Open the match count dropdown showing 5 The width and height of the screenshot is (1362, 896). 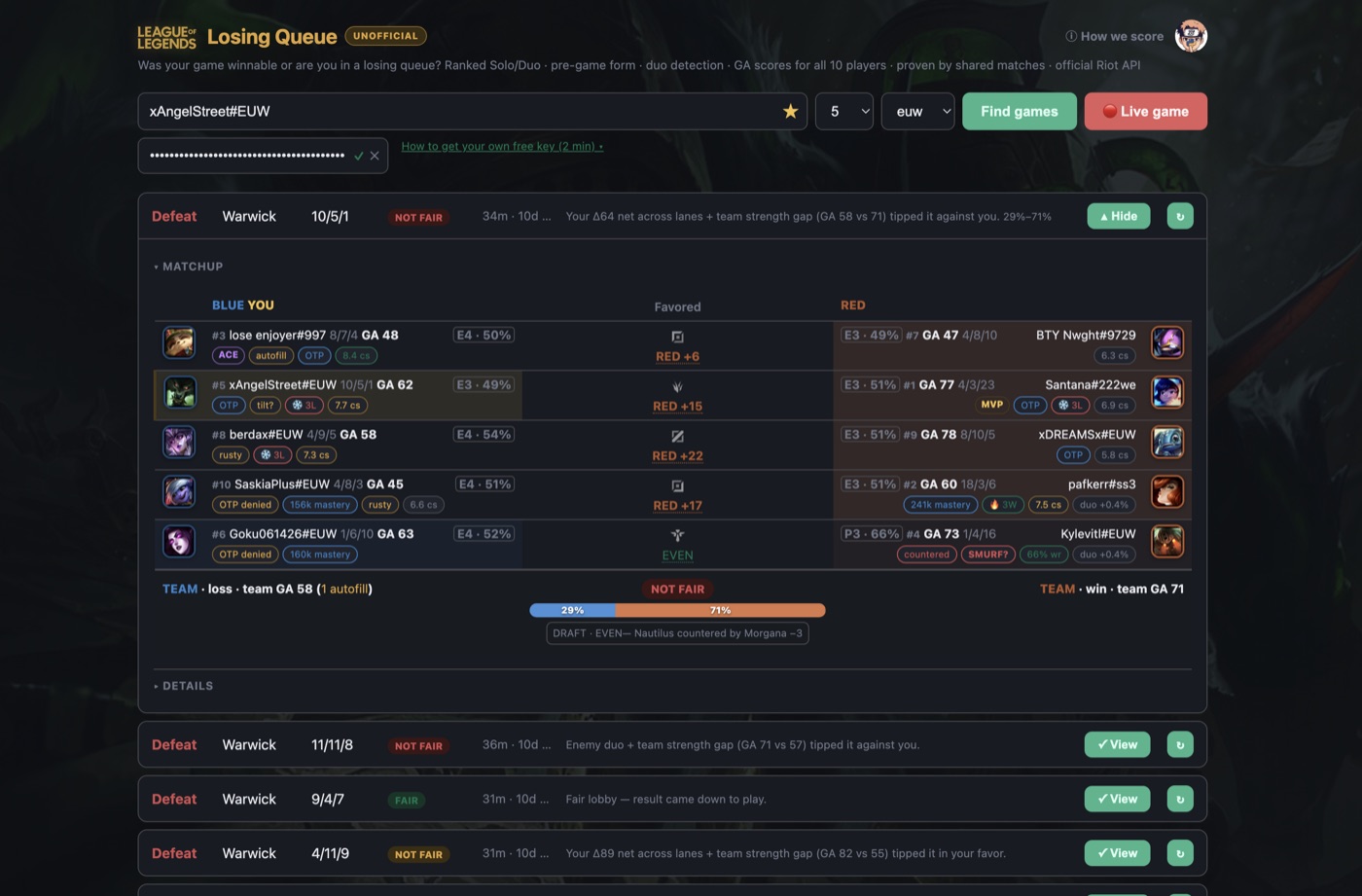(844, 112)
